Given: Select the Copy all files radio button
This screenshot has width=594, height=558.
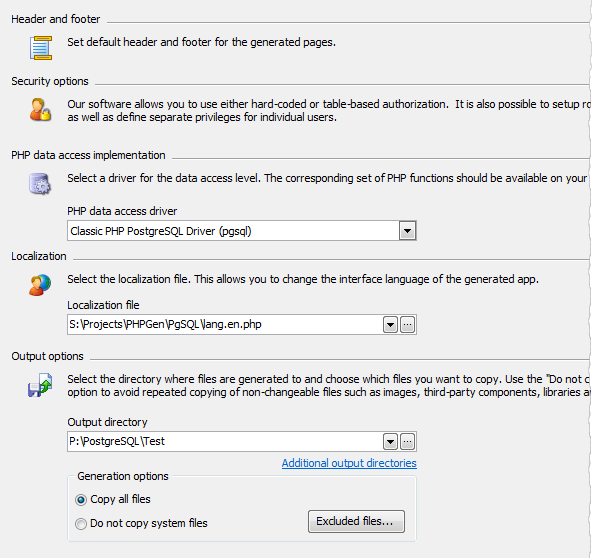Looking at the screenshot, I should [81, 500].
